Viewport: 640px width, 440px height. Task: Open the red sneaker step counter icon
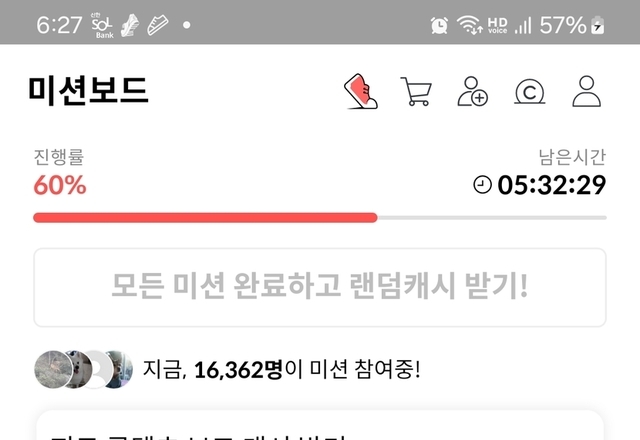361,91
